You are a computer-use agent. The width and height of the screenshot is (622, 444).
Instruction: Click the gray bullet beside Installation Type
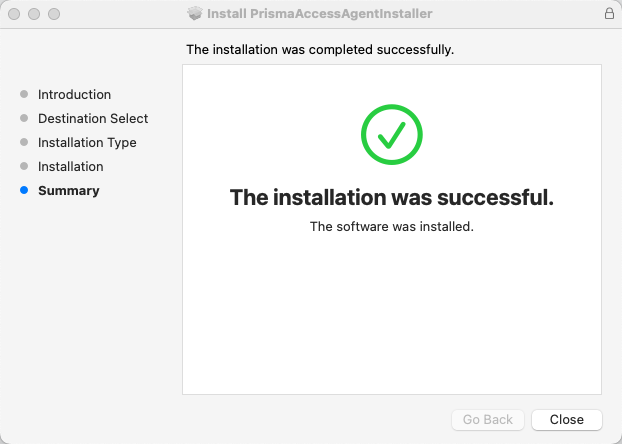point(24,142)
